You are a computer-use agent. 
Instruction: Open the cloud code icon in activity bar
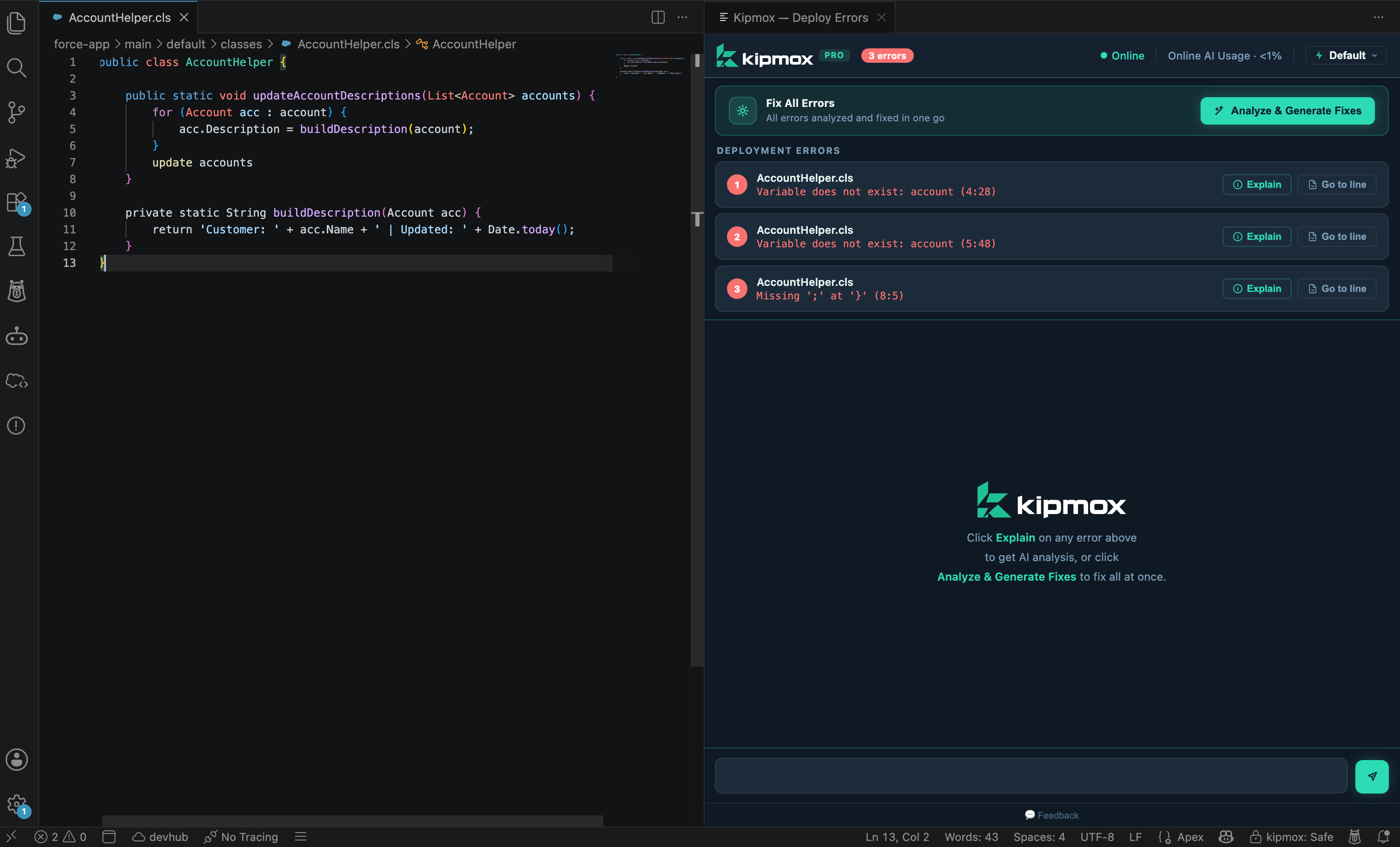[16, 381]
